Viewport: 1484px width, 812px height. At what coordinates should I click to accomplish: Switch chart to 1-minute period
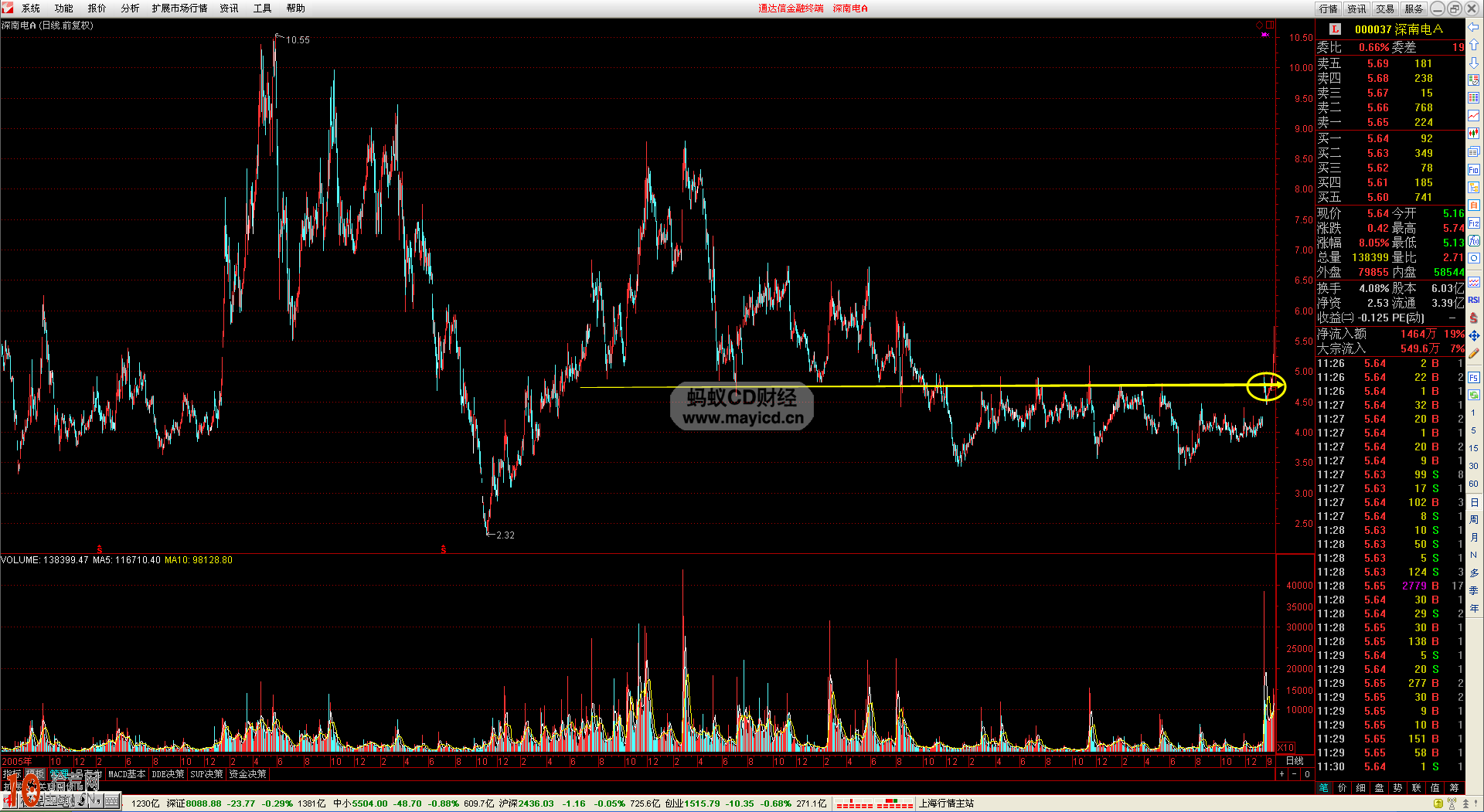coord(1474,413)
